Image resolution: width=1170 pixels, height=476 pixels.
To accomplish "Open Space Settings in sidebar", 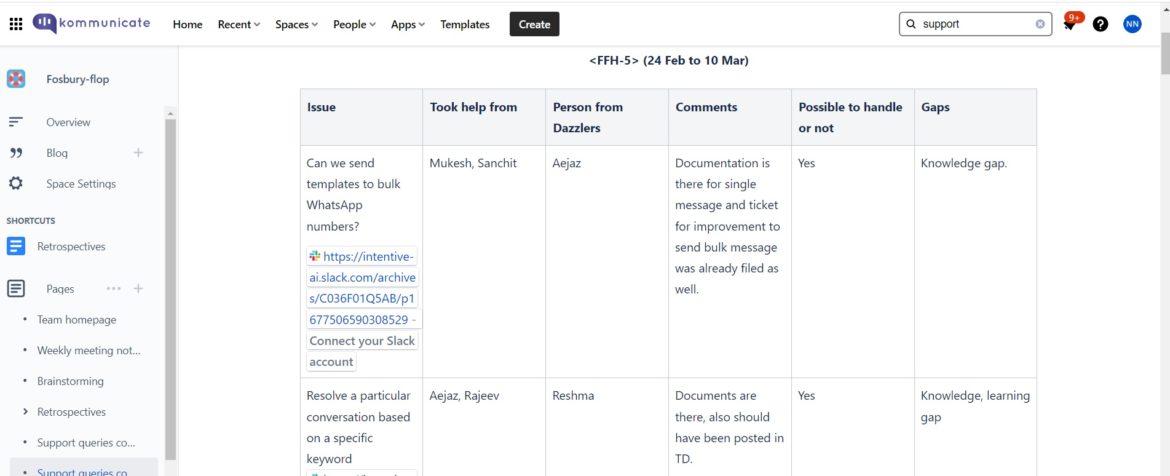I will [80, 184].
